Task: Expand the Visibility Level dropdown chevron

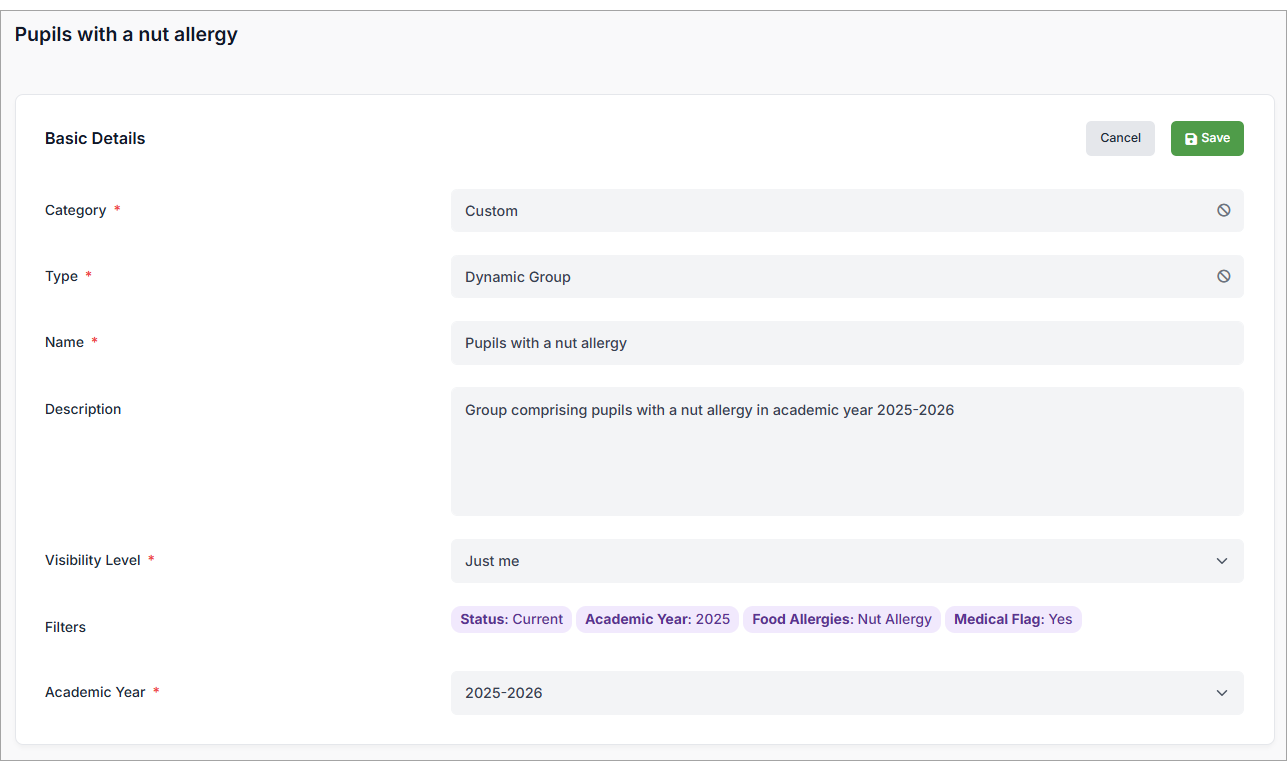Action: pos(1221,561)
